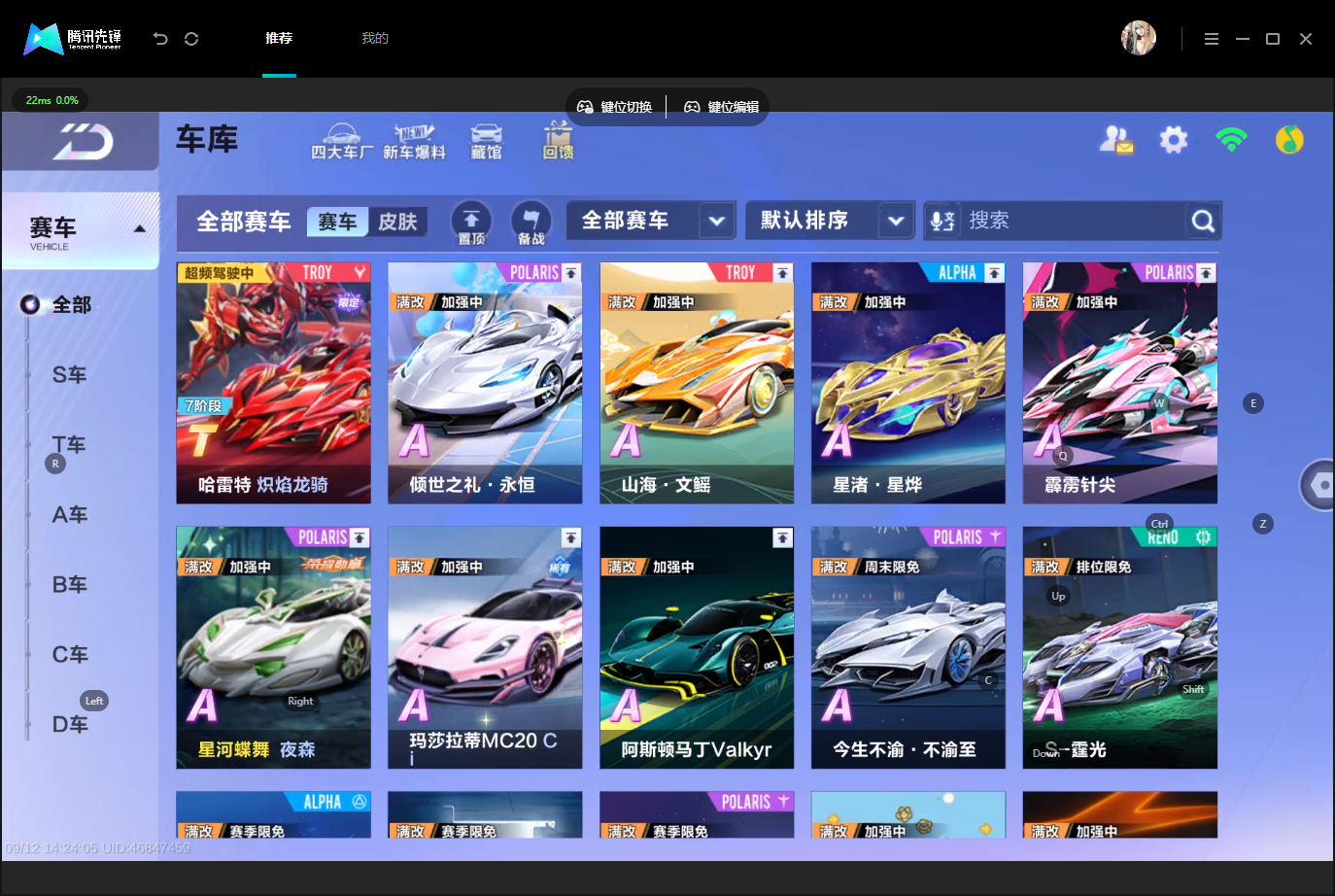Click the green Wi-Fi signal icon
1335x896 pixels.
click(1231, 140)
